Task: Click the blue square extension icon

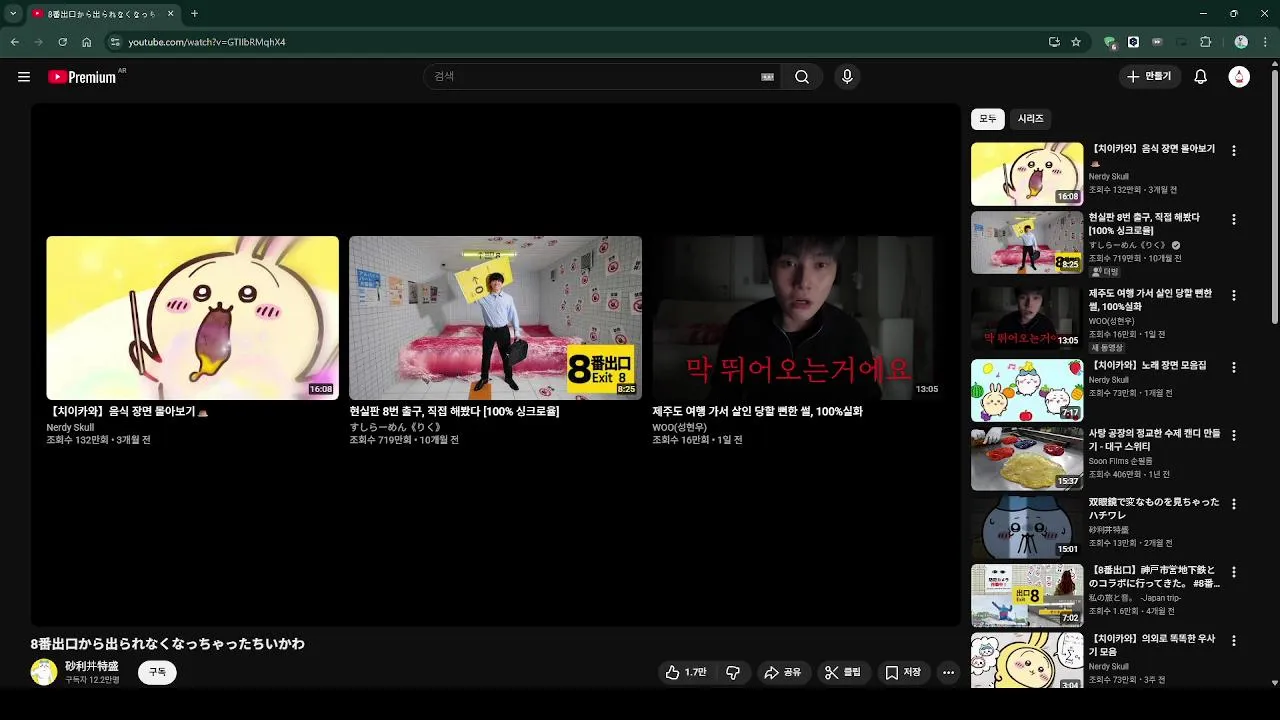Action: click(x=1133, y=42)
